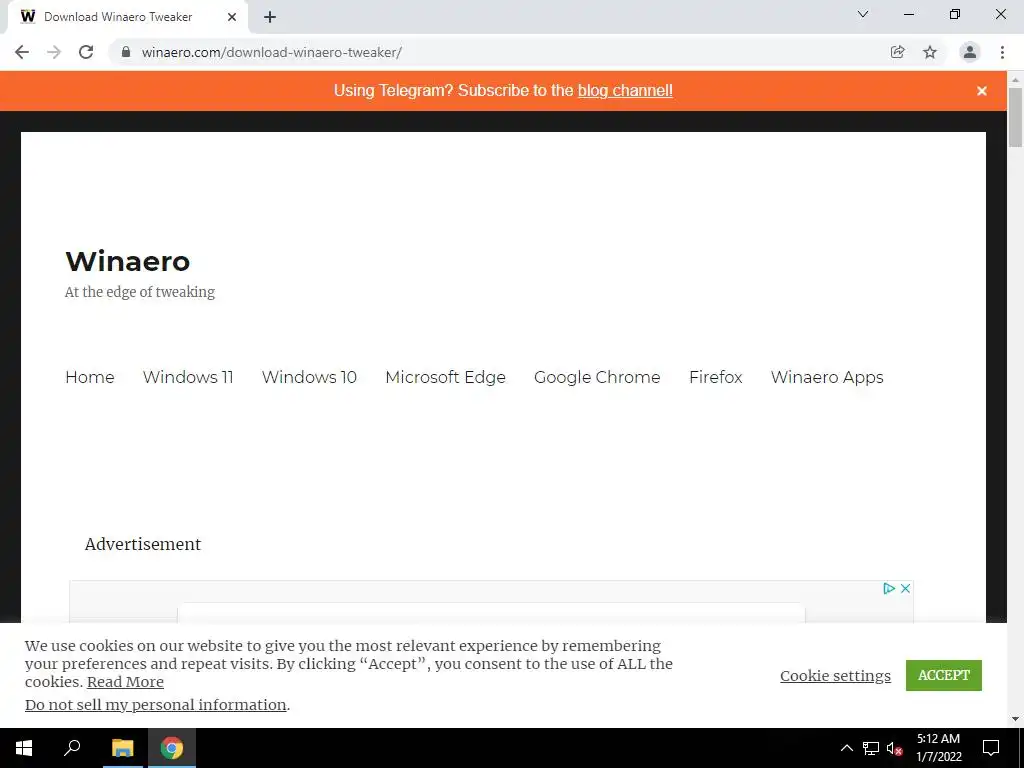This screenshot has width=1024, height=768.
Task: Open File Explorer from the taskbar
Action: pyautogui.click(x=122, y=748)
